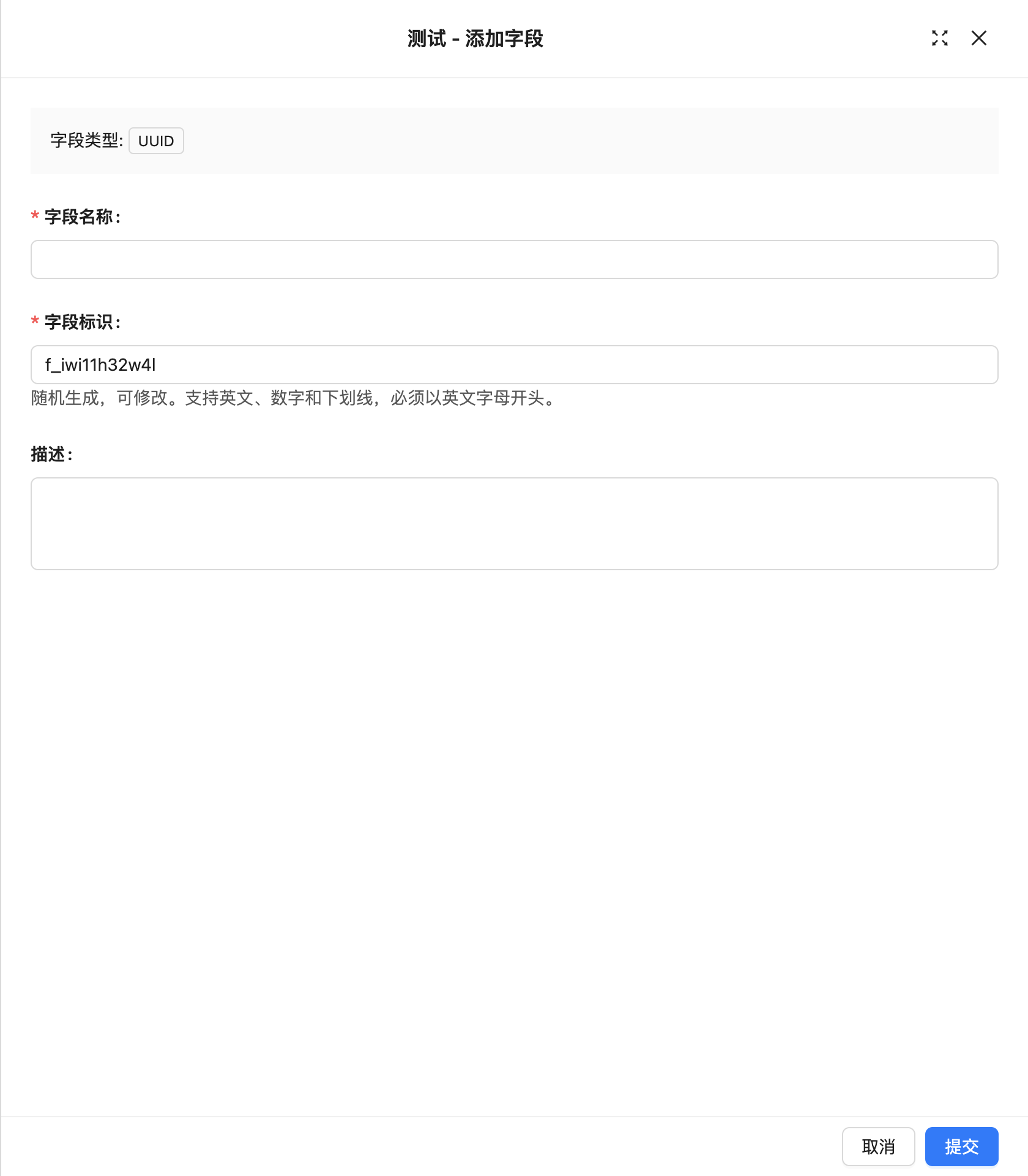
Task: Click the UUID field type tag
Action: pos(156,141)
